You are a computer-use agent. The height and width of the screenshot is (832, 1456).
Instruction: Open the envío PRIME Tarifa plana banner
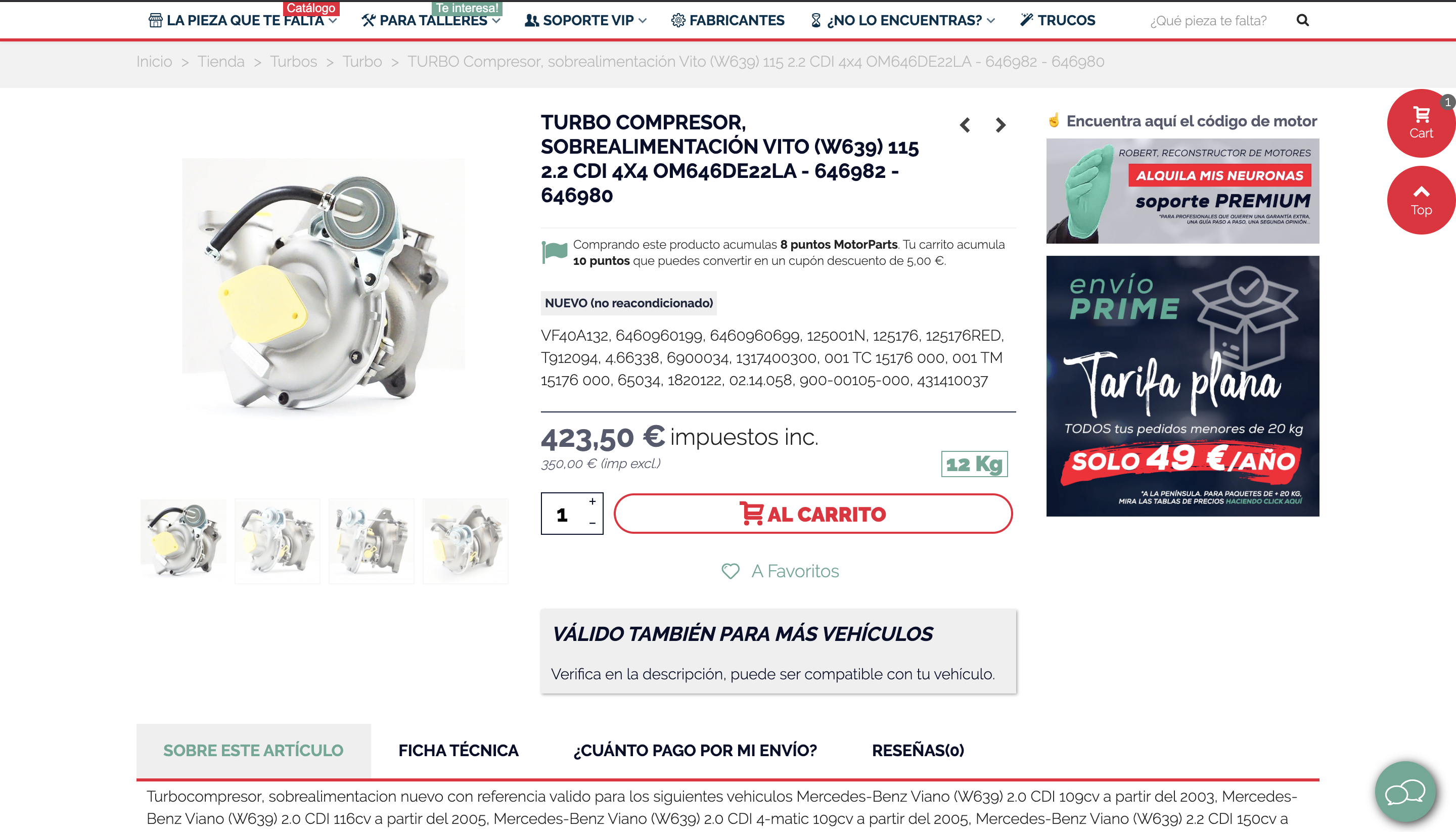(1182, 386)
